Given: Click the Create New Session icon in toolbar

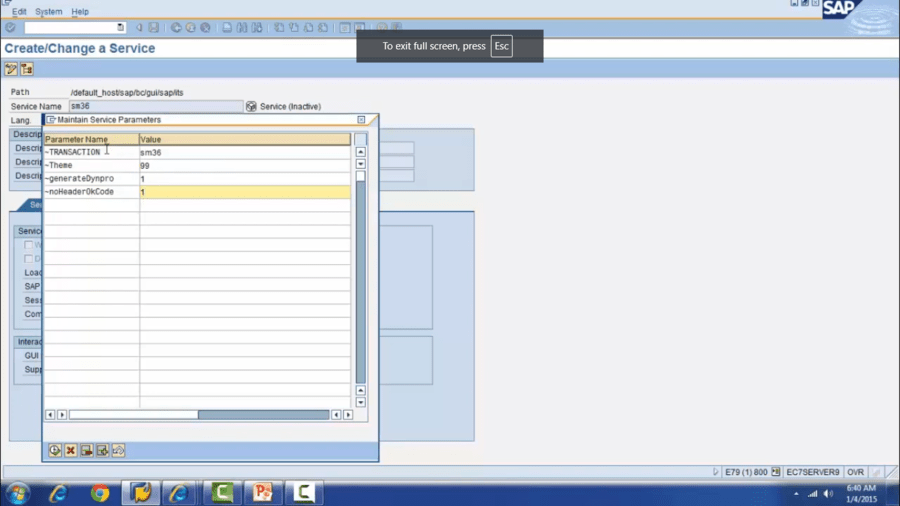Looking at the screenshot, I should (x=344, y=28).
